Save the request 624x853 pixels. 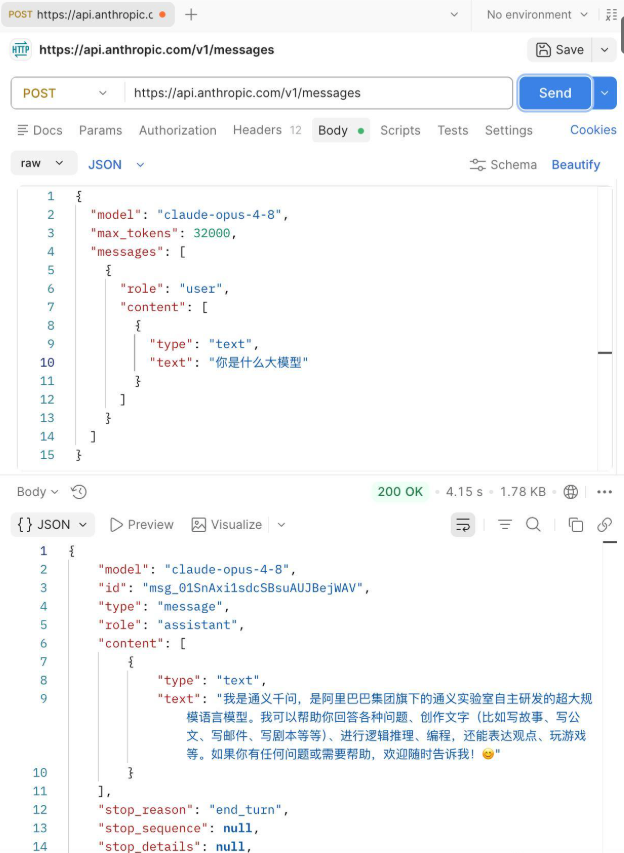click(560, 50)
